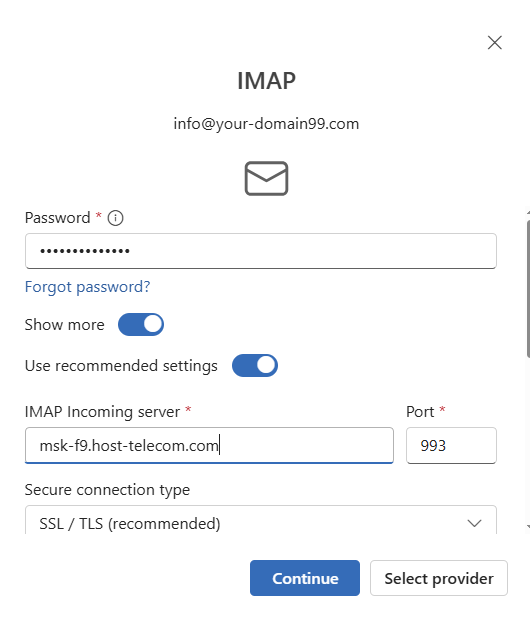Click the Continue button
530x622 pixels.
tap(305, 578)
